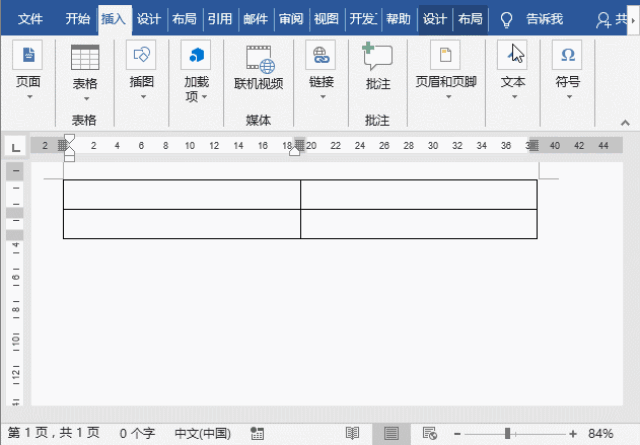The height and width of the screenshot is (445, 640).
Task: Open the 文件 file tab
Action: point(30,19)
